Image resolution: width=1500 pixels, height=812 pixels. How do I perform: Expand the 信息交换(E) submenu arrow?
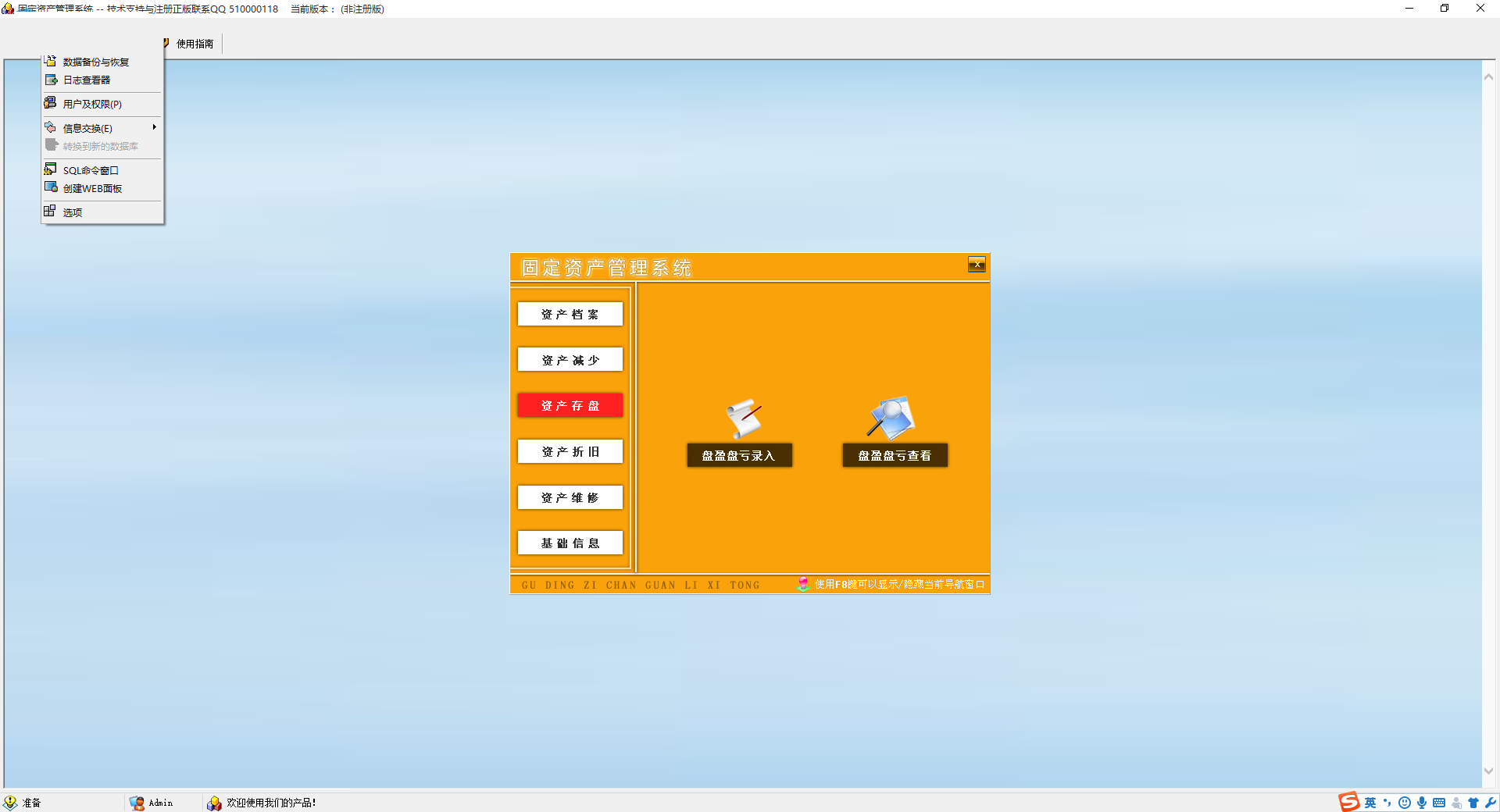tap(155, 127)
